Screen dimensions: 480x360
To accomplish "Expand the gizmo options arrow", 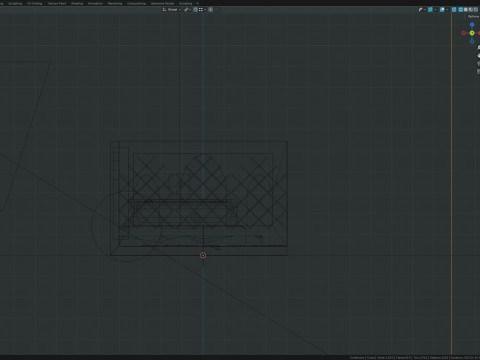I will (435, 10).
